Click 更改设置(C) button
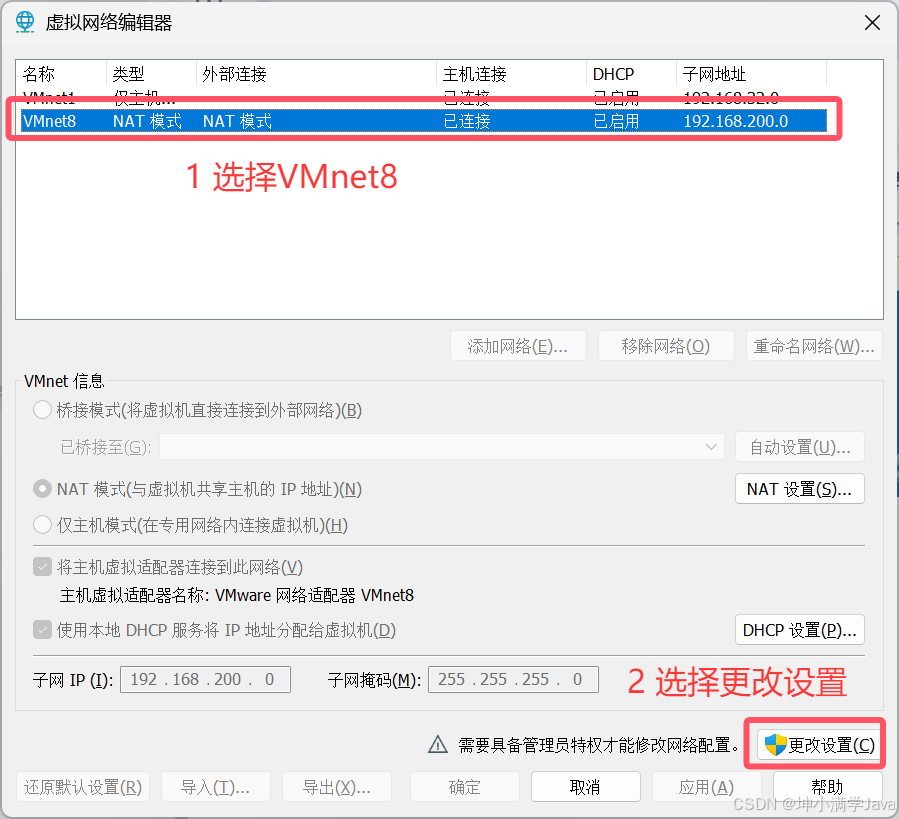This screenshot has width=899, height=819. click(819, 745)
